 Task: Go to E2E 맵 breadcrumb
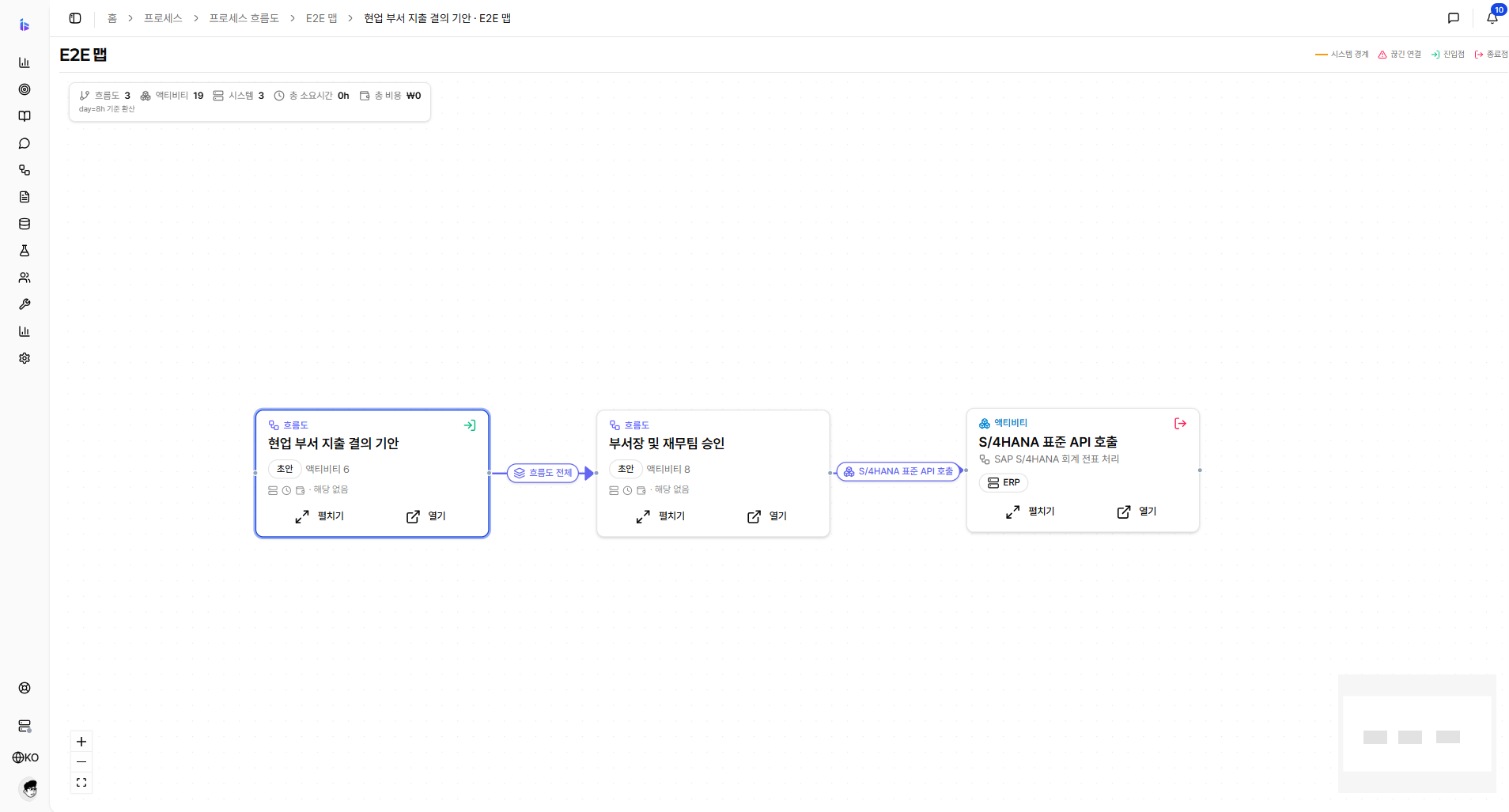pyautogui.click(x=322, y=18)
